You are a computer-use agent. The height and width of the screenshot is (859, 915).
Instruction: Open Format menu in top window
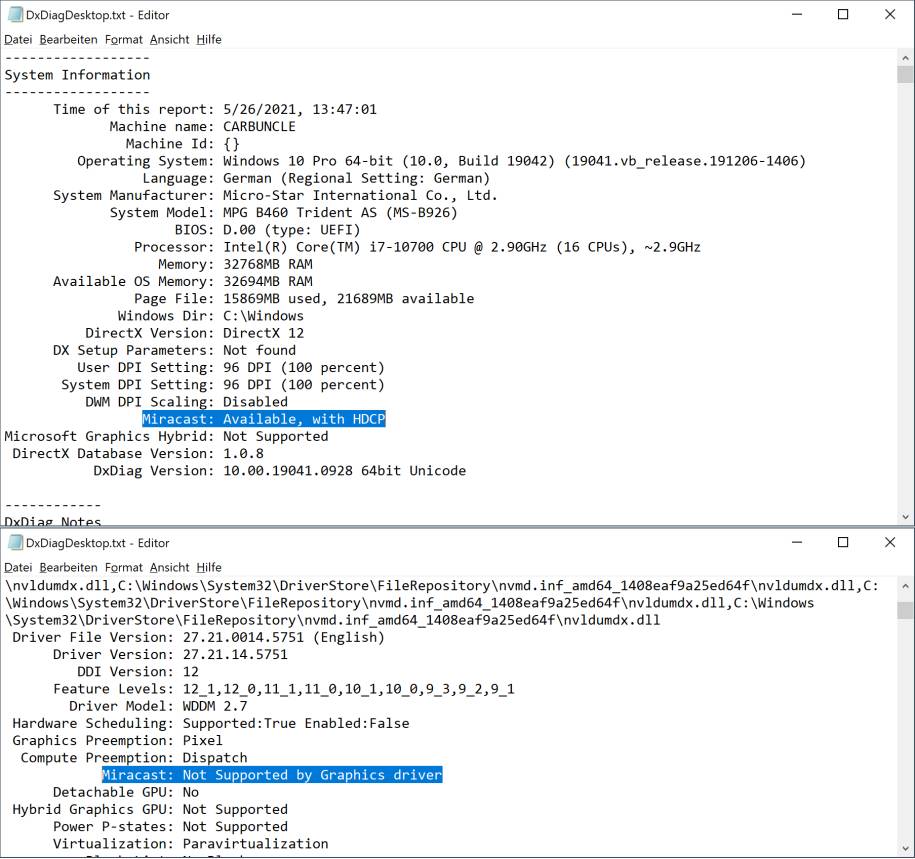pos(124,40)
